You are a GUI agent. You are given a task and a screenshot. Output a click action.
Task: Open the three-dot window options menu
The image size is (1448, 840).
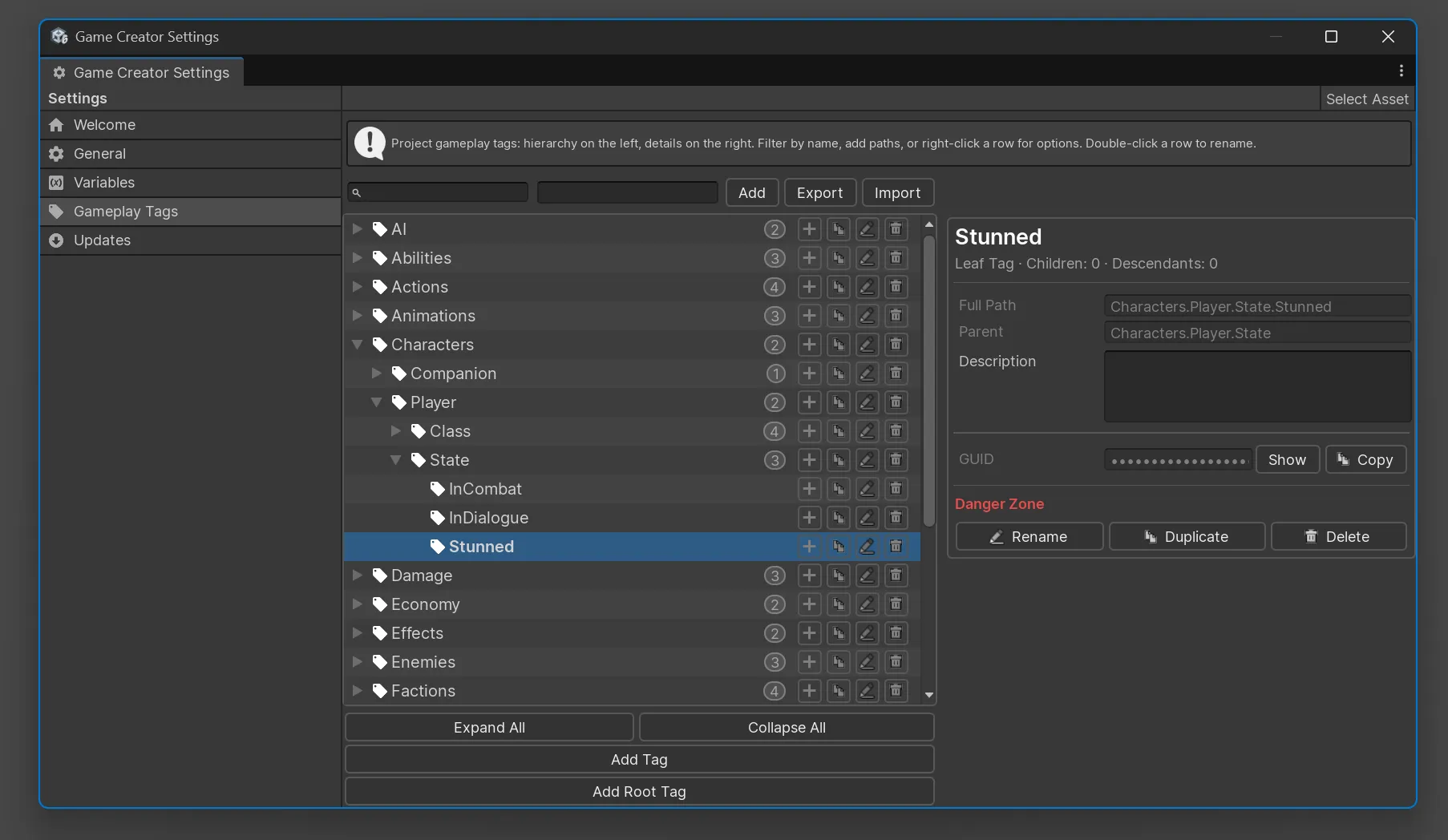coord(1401,71)
